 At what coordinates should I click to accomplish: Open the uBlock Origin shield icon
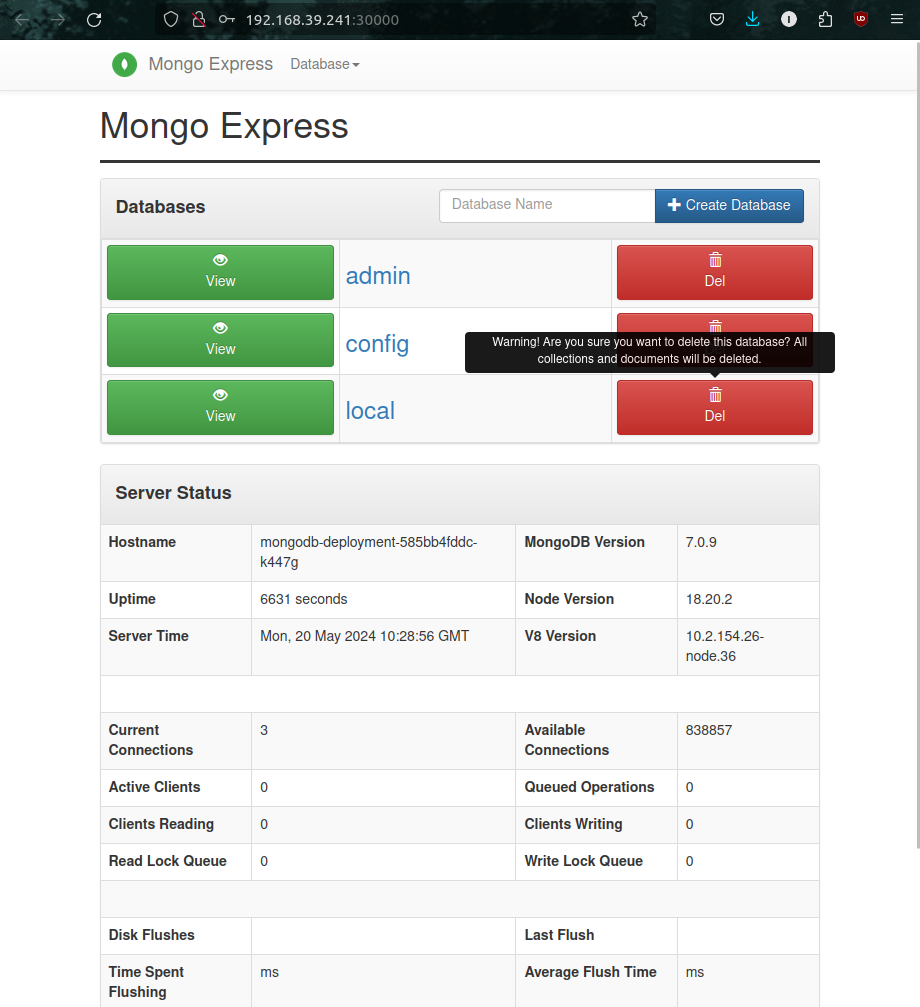pyautogui.click(x=861, y=20)
